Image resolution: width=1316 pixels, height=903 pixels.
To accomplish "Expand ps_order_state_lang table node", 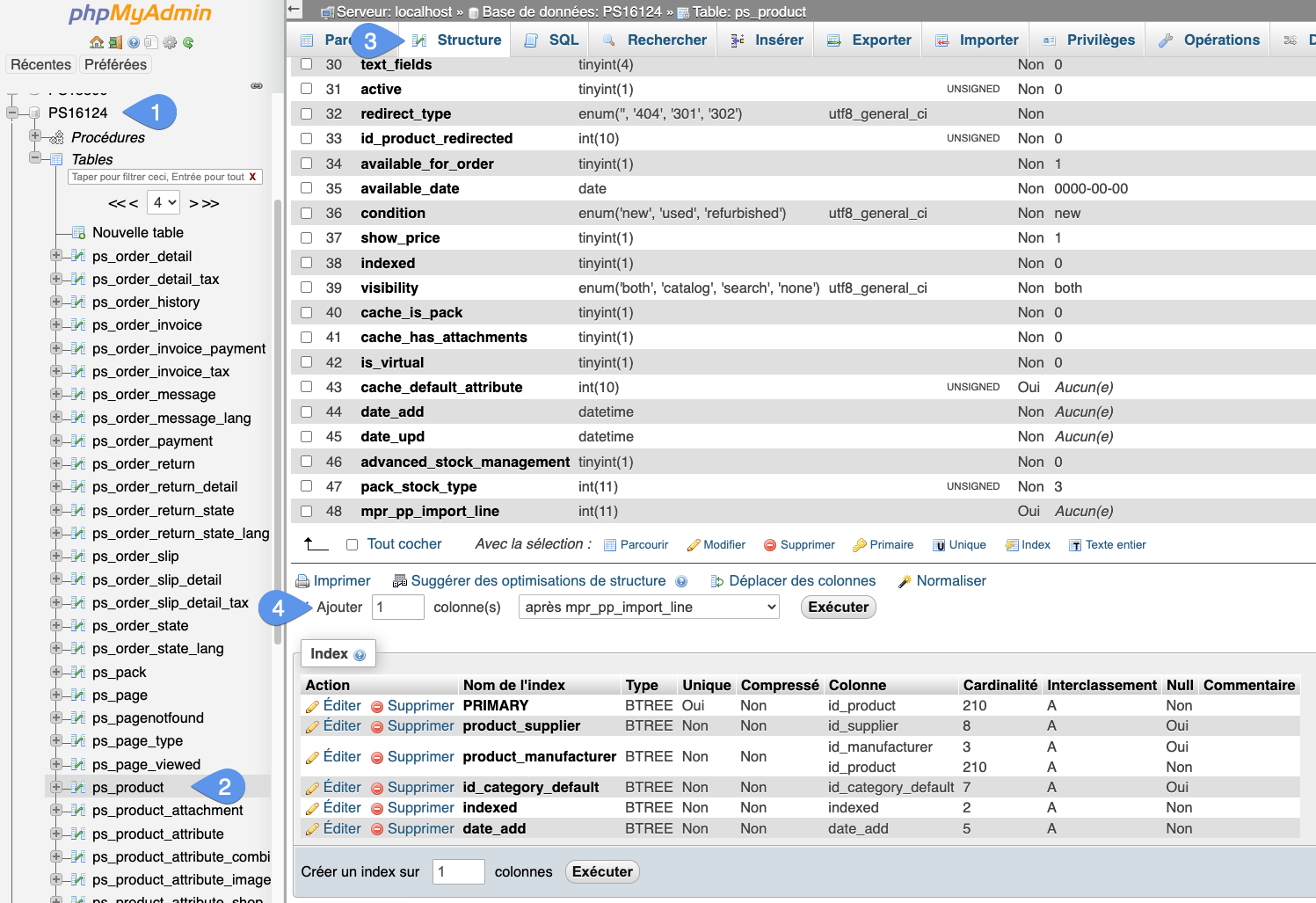I will tap(56, 648).
